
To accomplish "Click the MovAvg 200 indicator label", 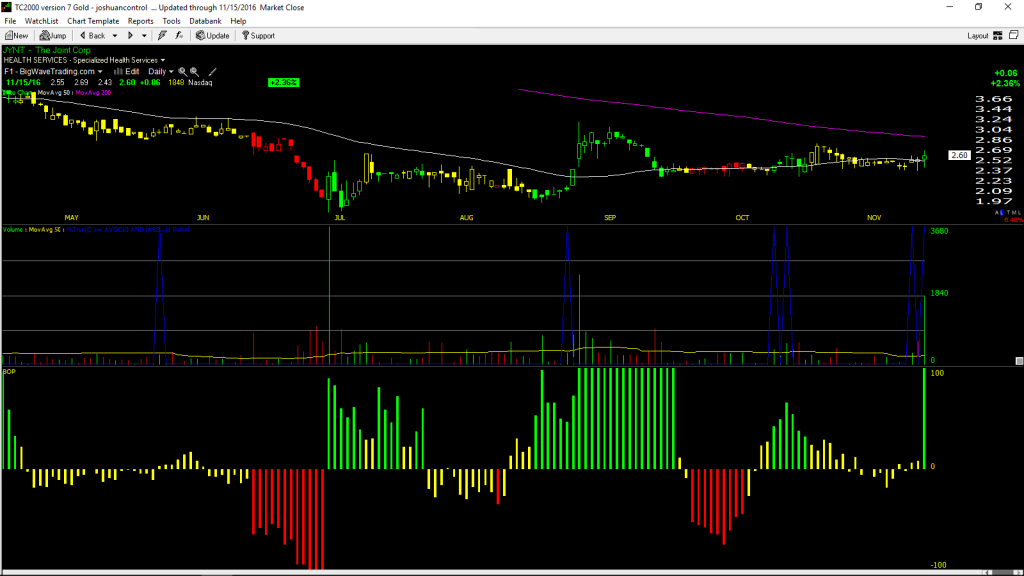I will [93, 93].
